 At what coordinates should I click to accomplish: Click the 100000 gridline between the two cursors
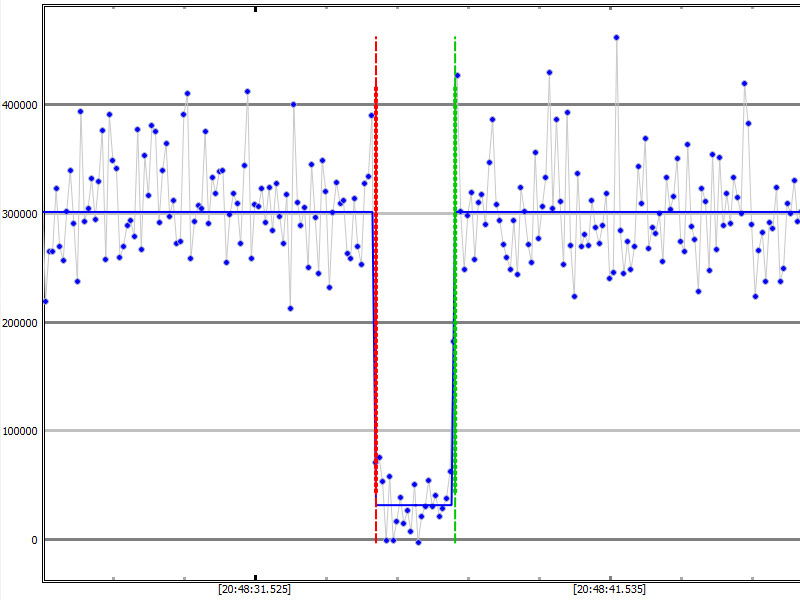click(415, 431)
